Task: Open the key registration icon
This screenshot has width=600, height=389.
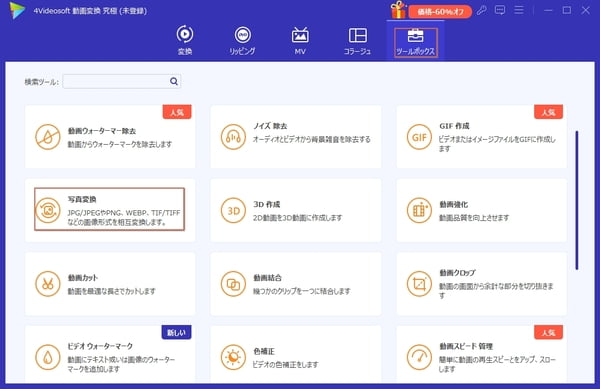Action: tap(481, 10)
